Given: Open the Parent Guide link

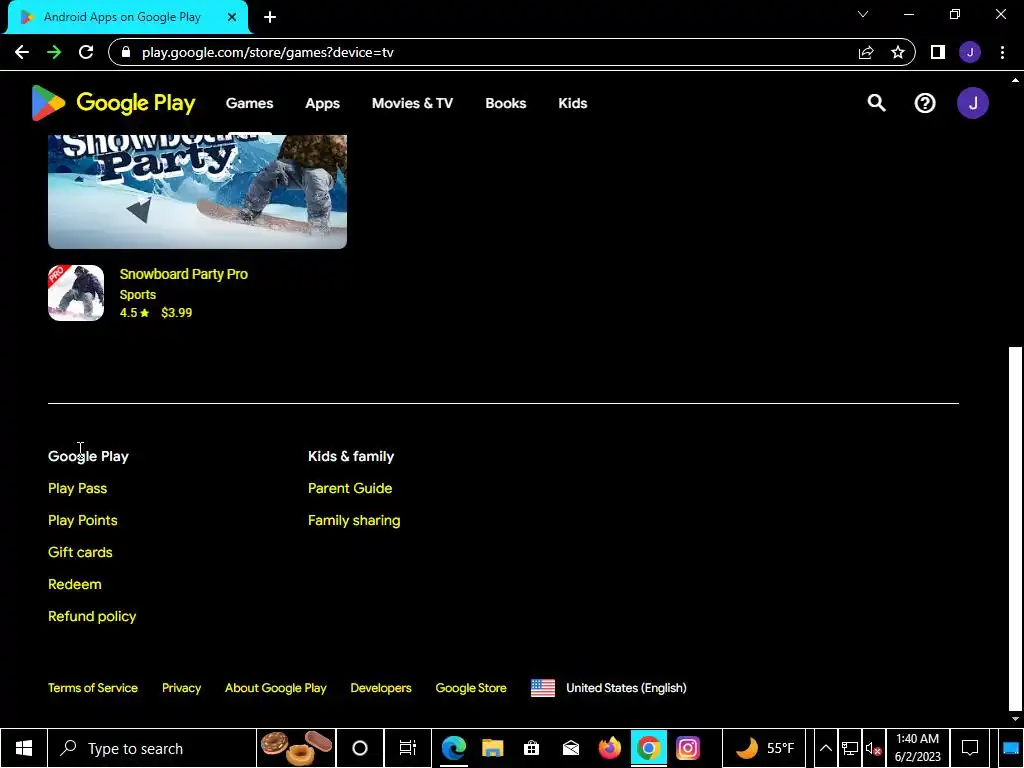Looking at the screenshot, I should click(x=350, y=488).
